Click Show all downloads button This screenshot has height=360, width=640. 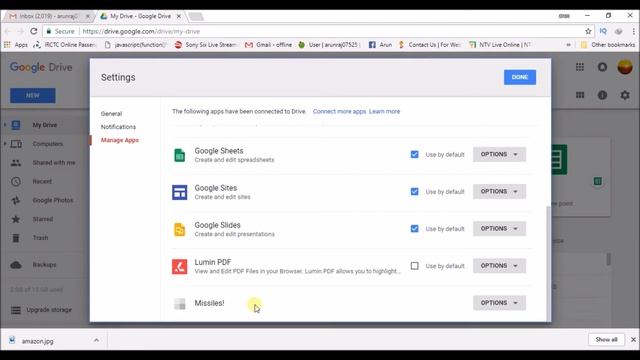(606, 340)
